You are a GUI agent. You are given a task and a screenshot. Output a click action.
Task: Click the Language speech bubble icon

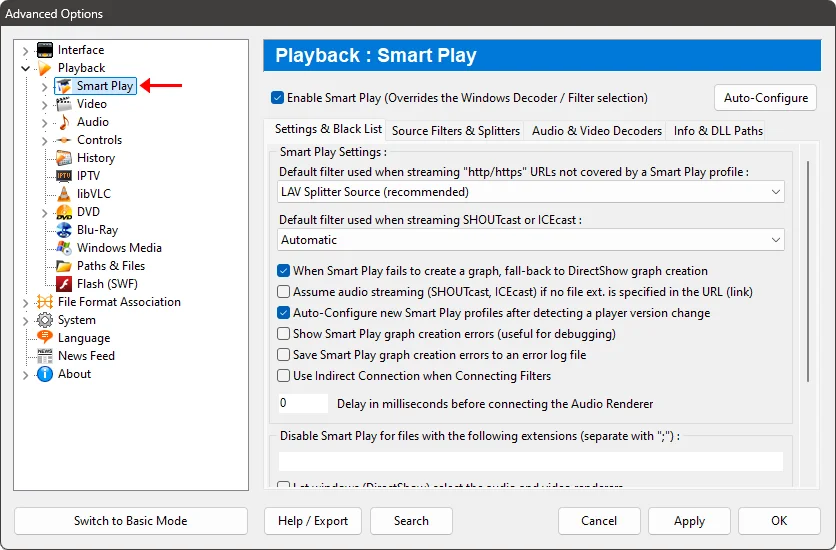point(45,337)
